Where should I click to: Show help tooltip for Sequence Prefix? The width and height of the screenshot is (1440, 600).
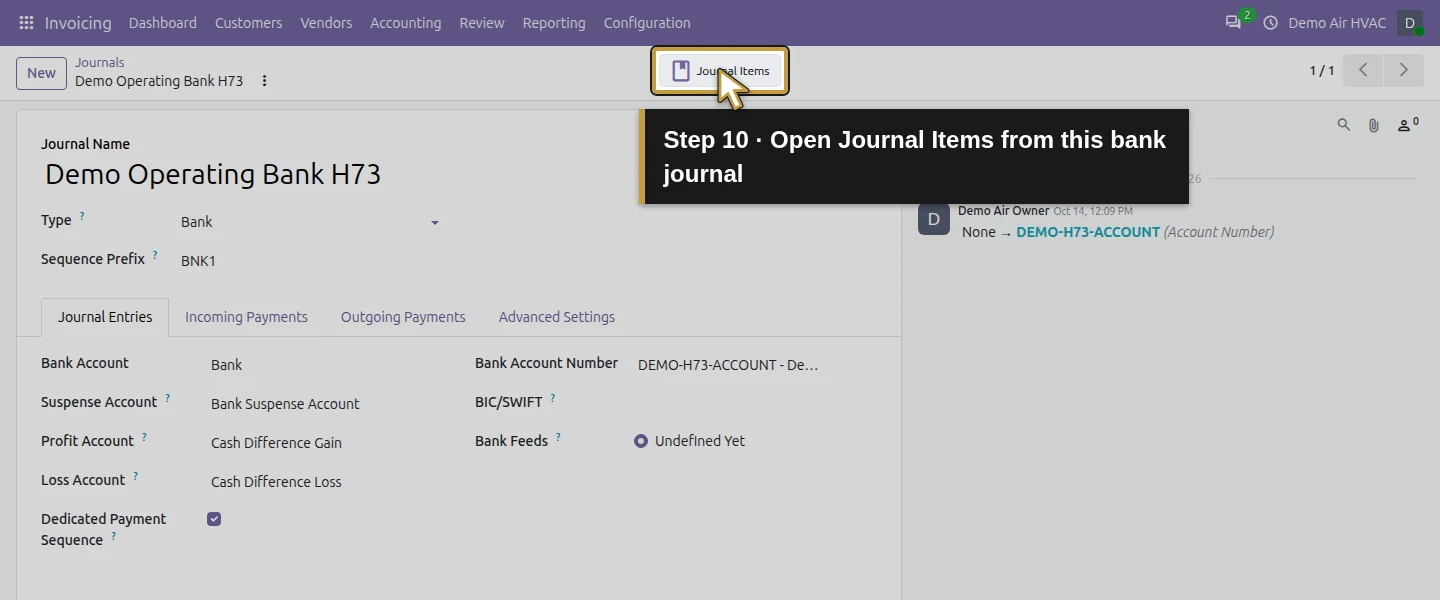click(x=155, y=255)
